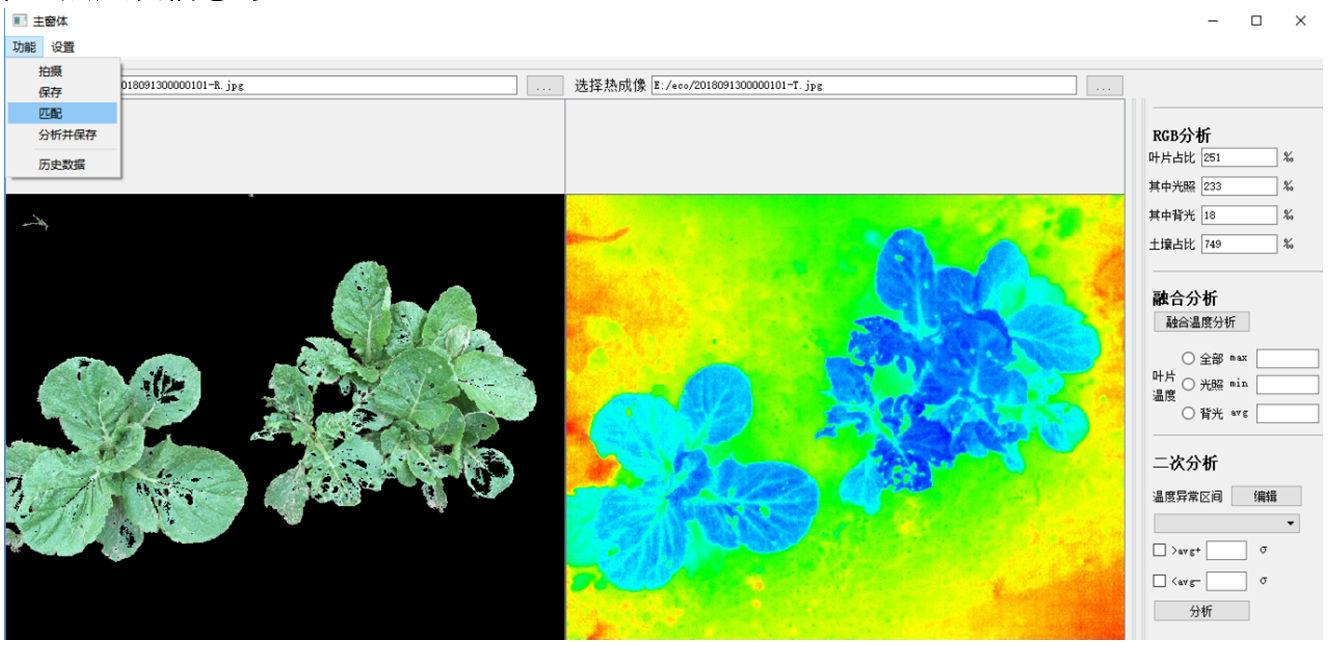Select the 光照 radio button
1329x647 pixels.
click(1188, 384)
